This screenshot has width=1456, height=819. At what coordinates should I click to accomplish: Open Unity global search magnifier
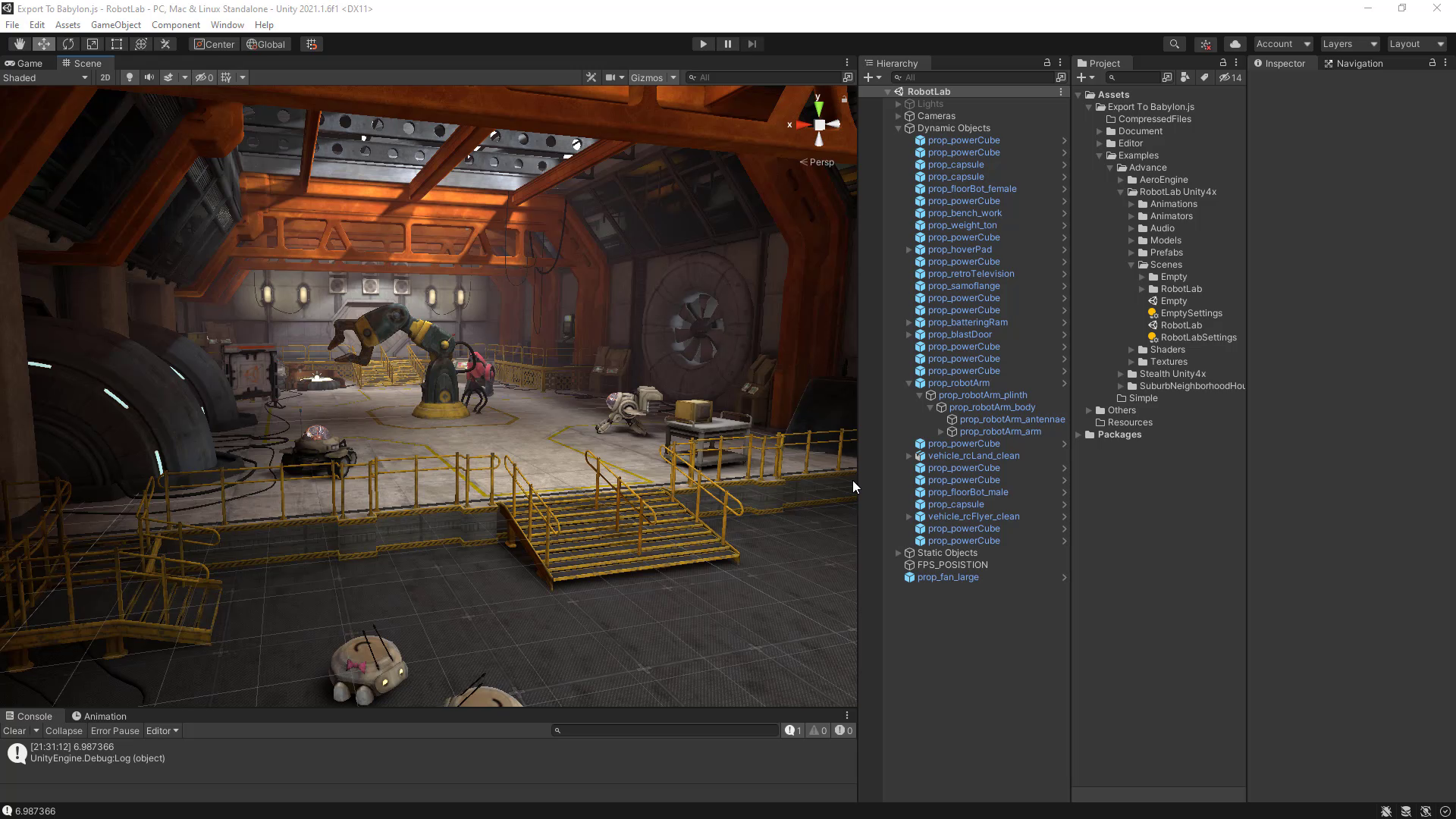tap(1174, 44)
